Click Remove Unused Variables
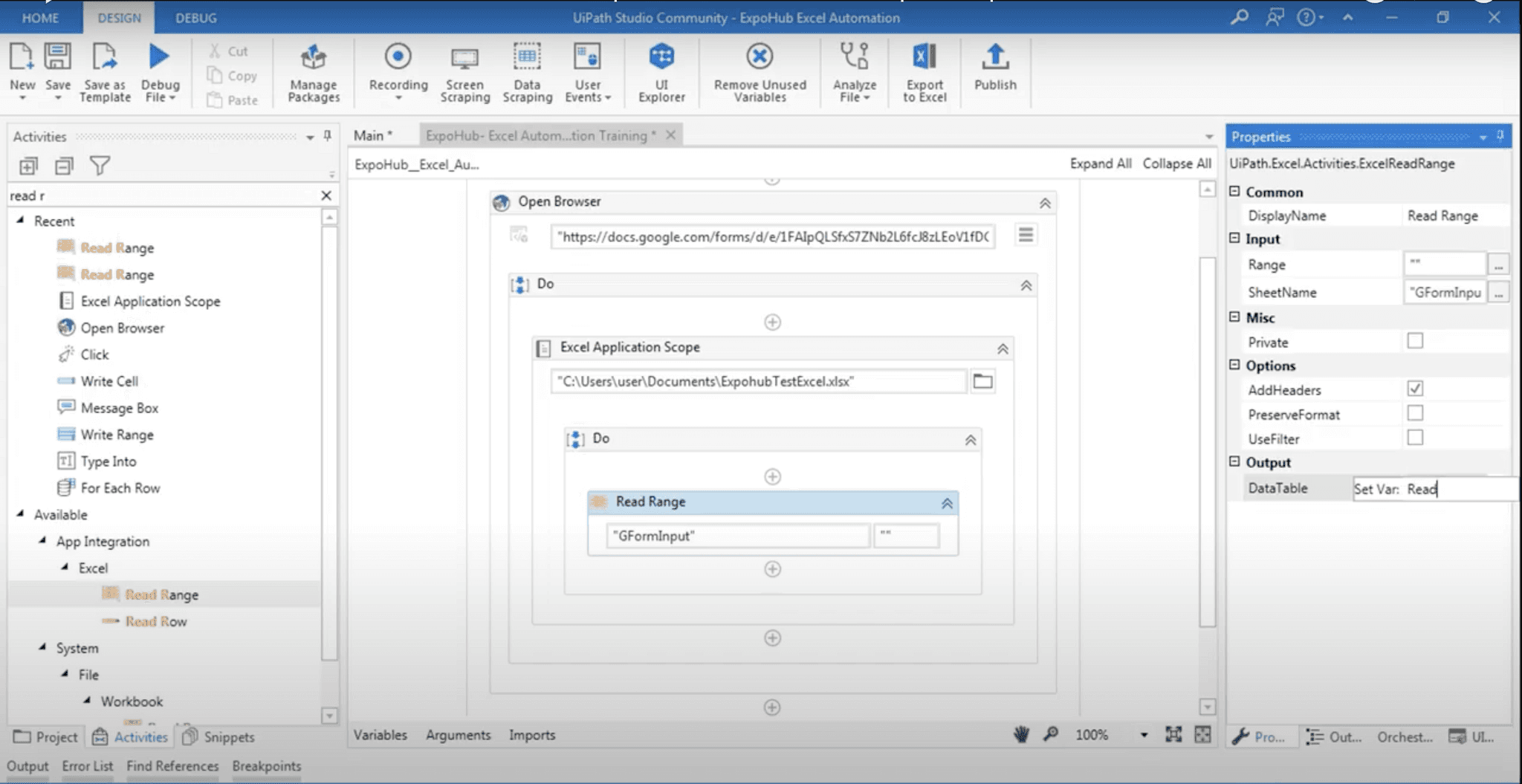Viewport: 1522px width, 784px height. tap(759, 71)
